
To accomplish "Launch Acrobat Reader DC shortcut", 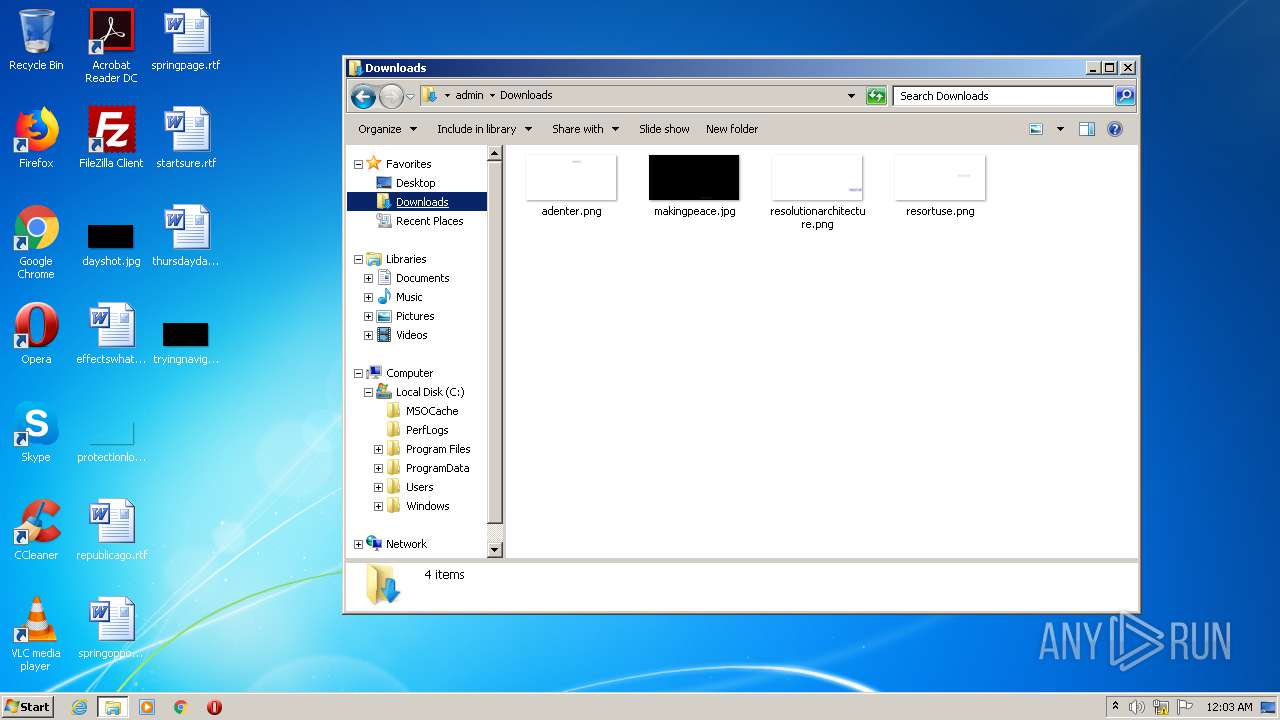I will pos(111,45).
